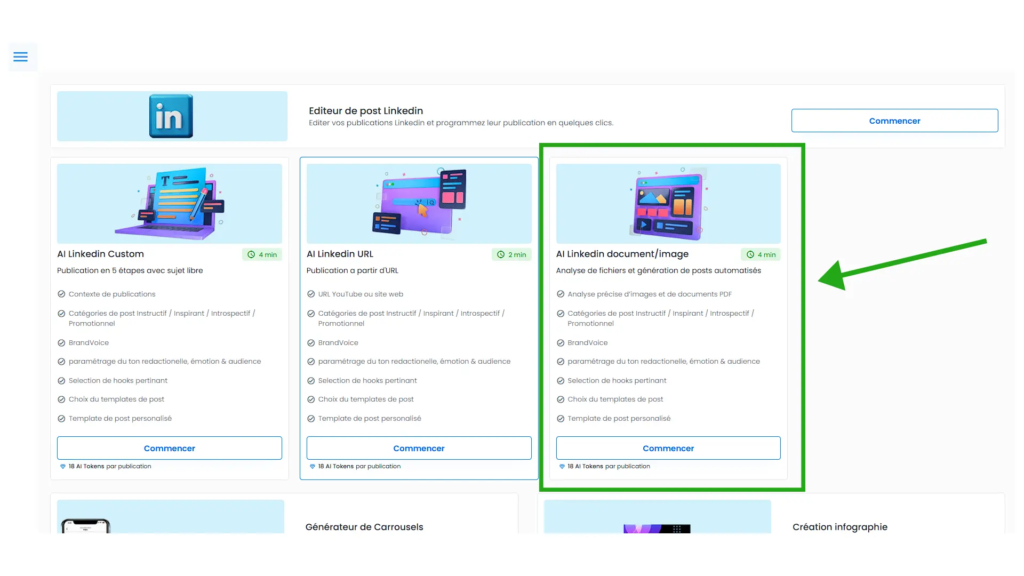Viewport: 1024px width, 576px height.
Task: Click 'Analyse de fichiers et génération' subtitle
Action: tap(658, 270)
